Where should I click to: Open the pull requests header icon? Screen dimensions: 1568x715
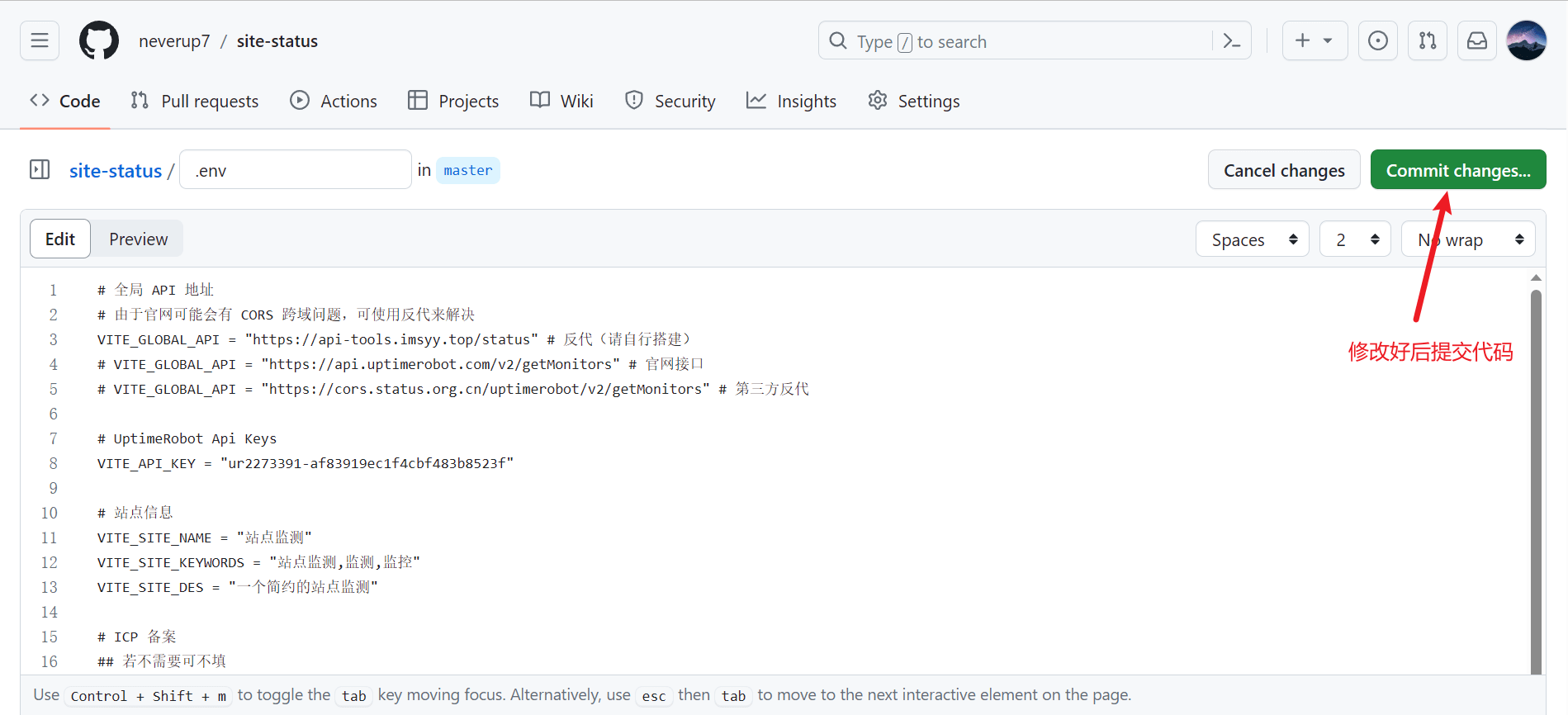point(1427,40)
